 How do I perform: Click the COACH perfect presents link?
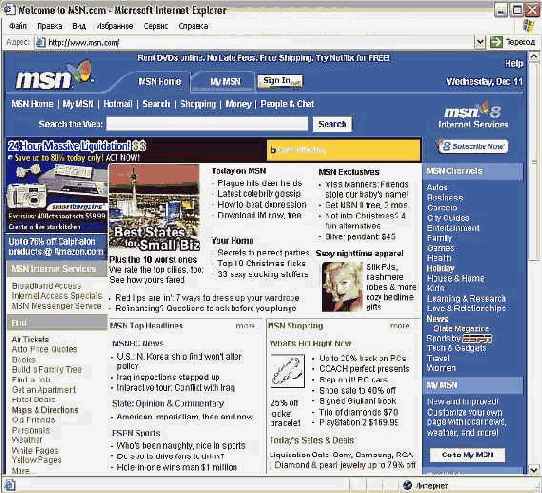click(364, 369)
